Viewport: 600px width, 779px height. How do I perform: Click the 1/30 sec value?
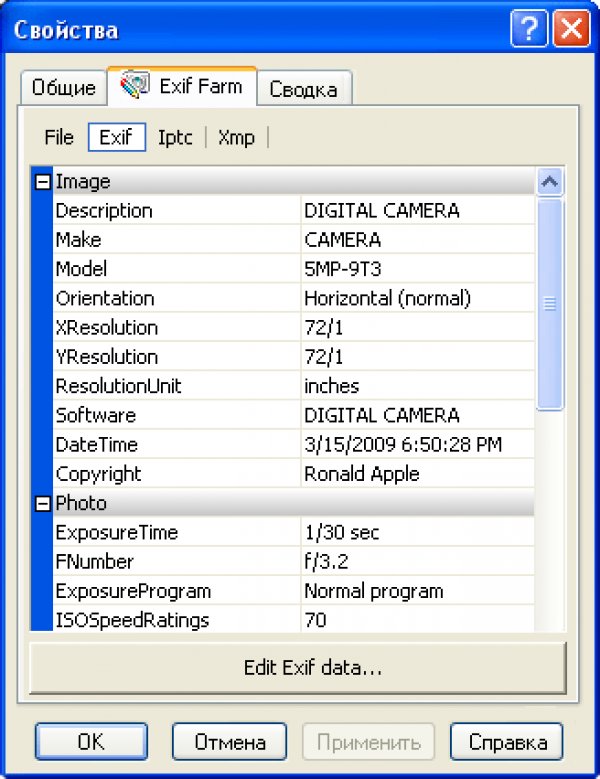[x=342, y=533]
